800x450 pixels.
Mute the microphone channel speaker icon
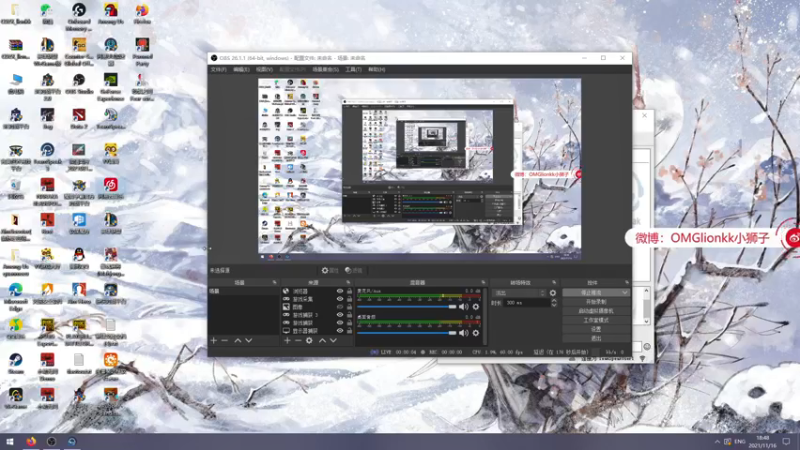click(463, 307)
